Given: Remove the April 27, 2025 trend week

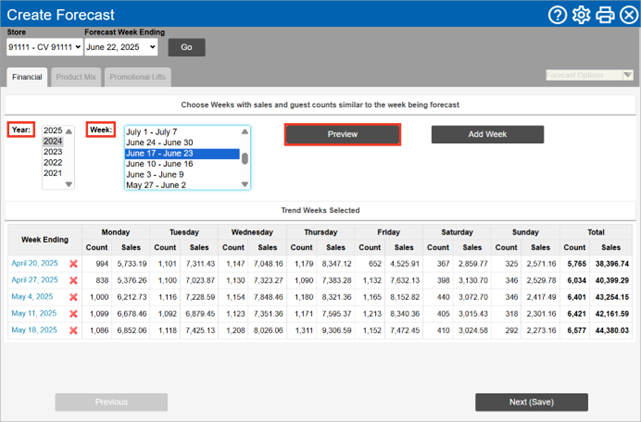Looking at the screenshot, I should tap(74, 281).
